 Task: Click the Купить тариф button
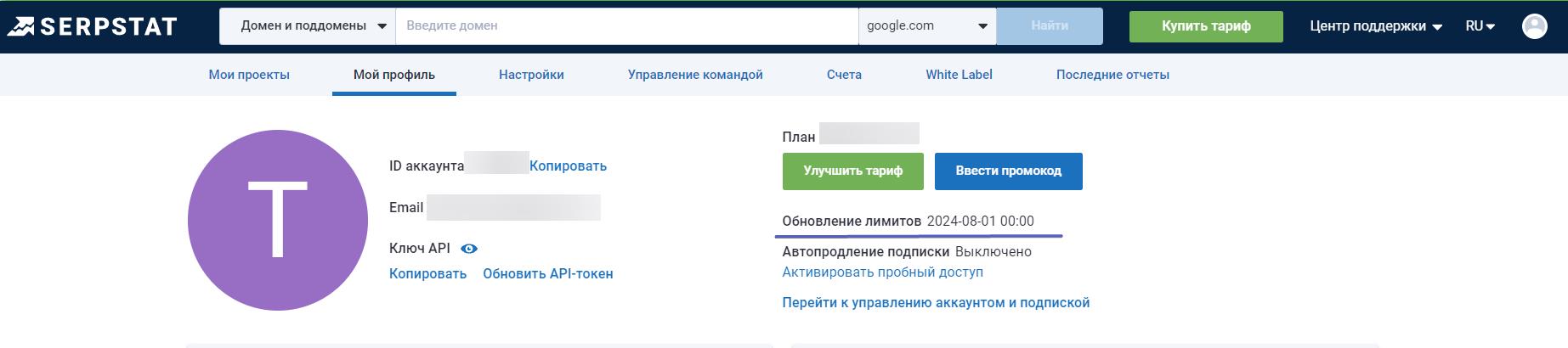[x=1205, y=26]
